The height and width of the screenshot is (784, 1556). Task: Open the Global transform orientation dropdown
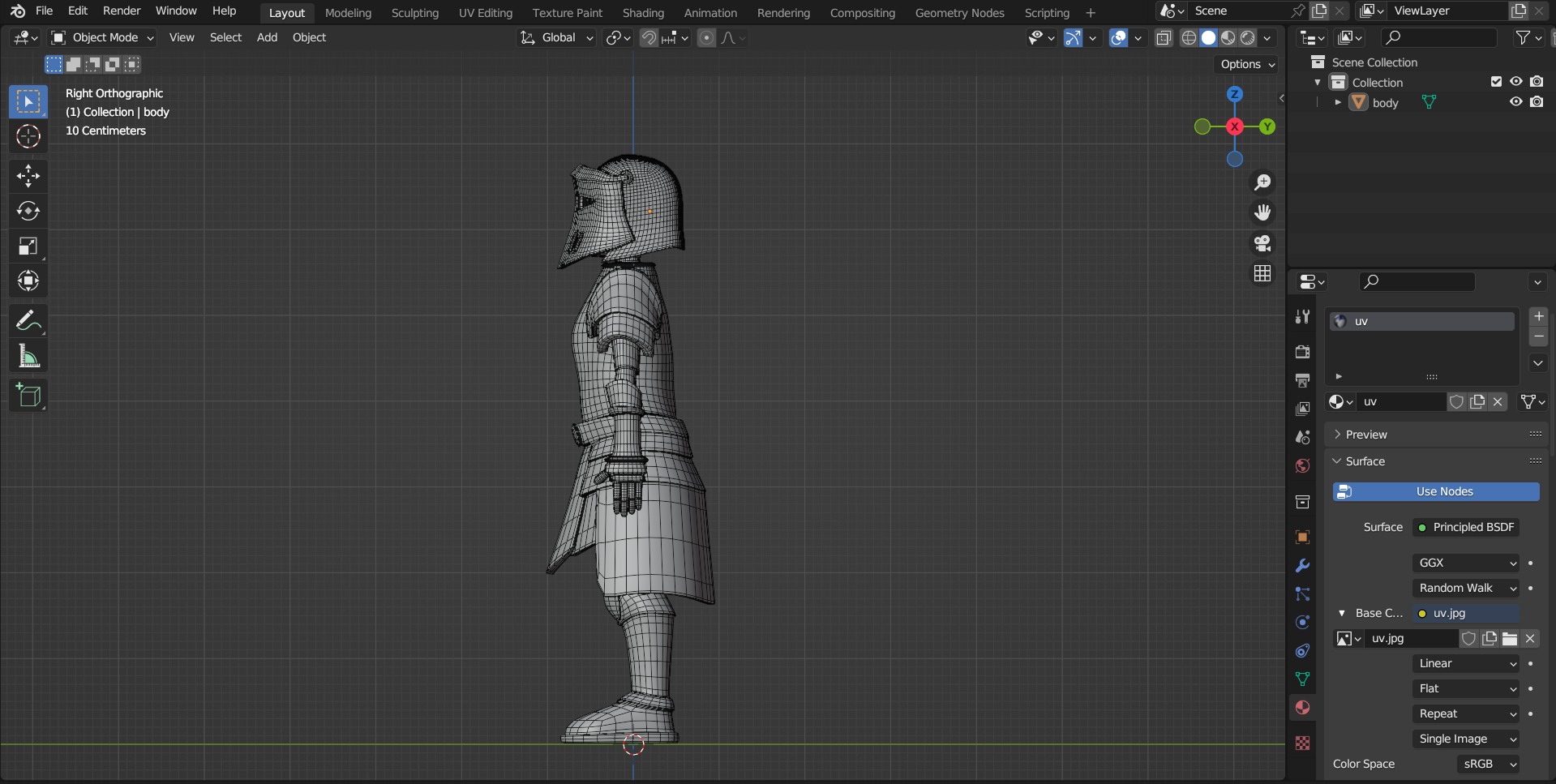(557, 38)
